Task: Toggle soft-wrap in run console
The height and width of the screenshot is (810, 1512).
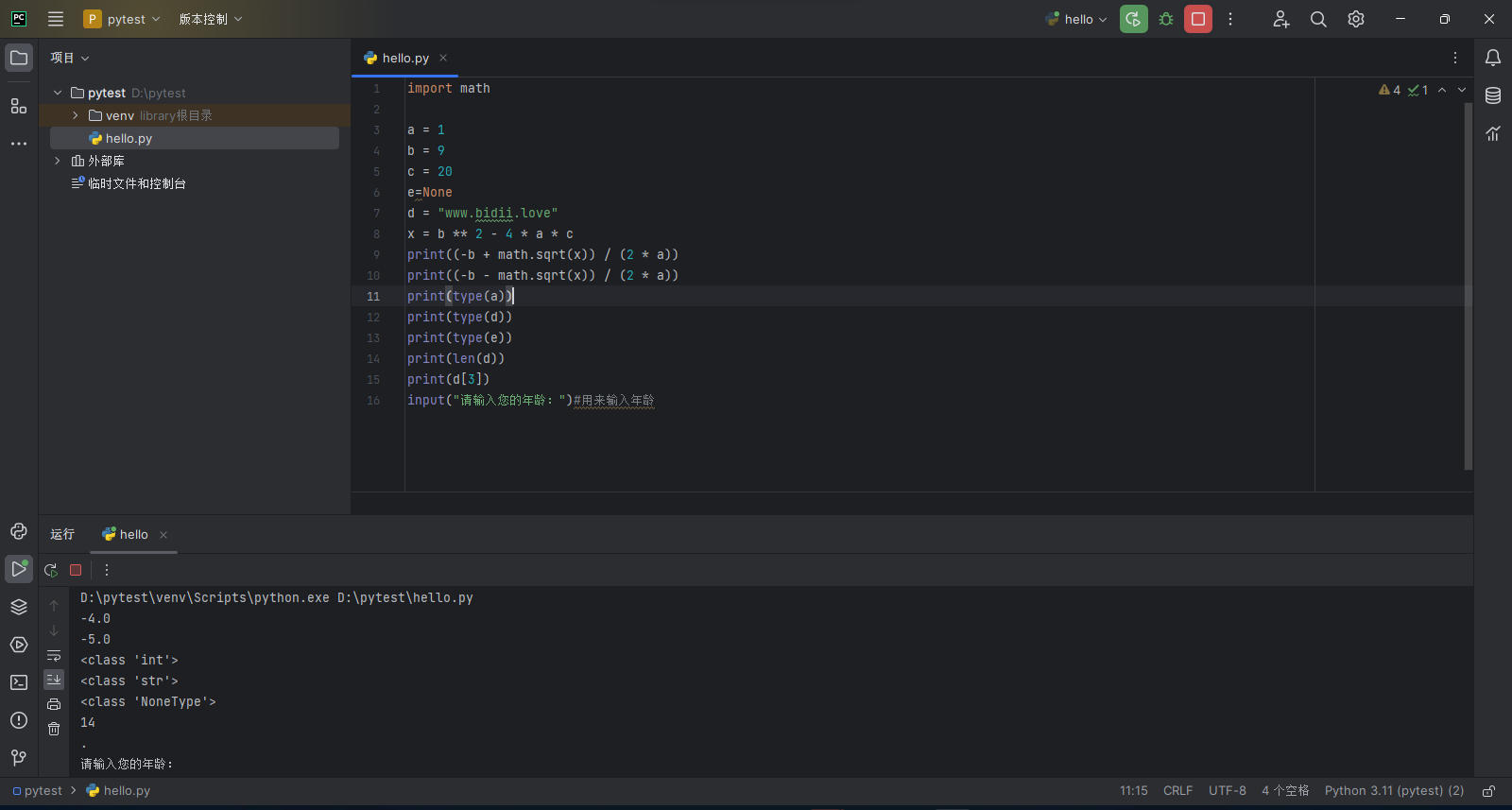Action: point(54,655)
